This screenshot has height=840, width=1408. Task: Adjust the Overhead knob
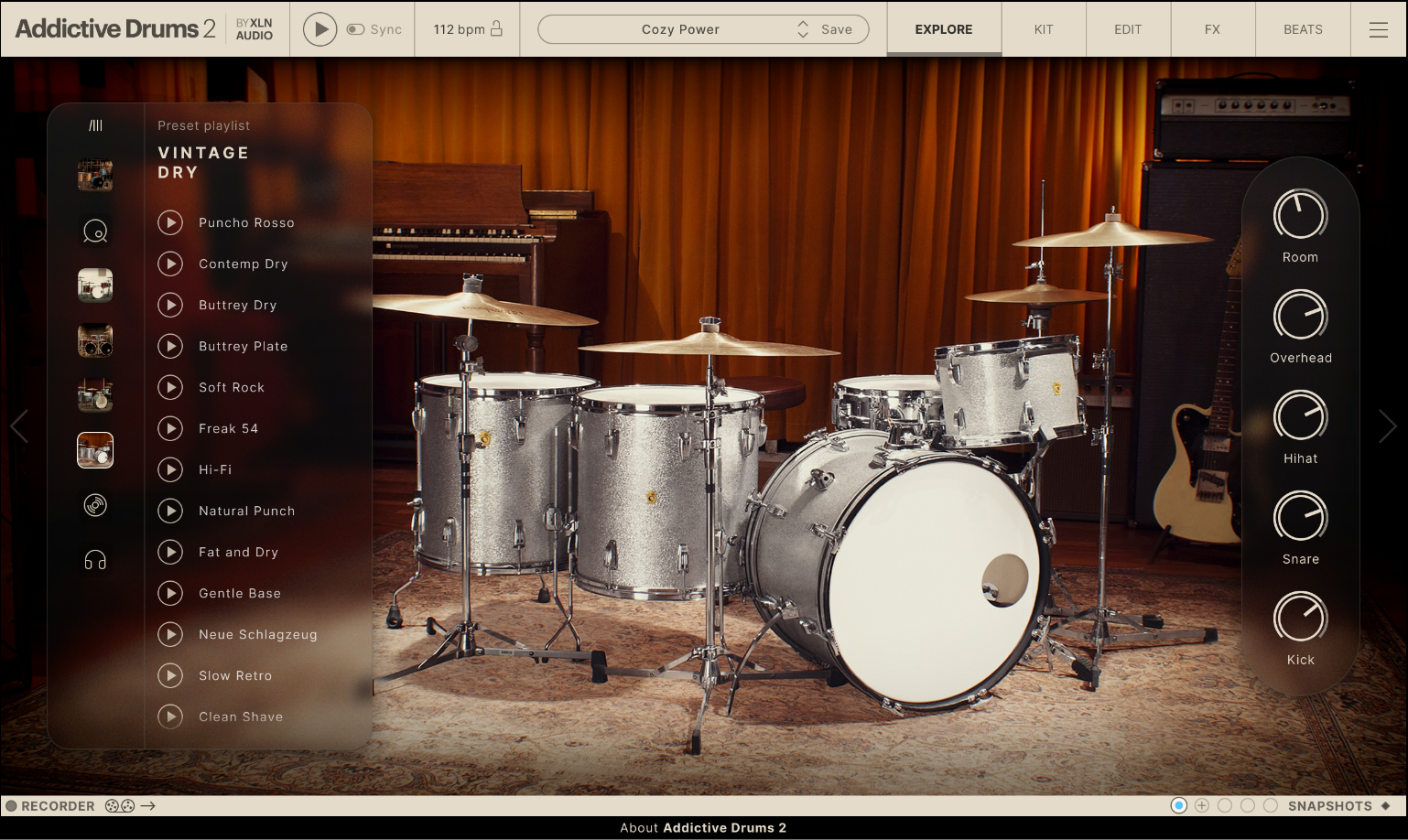coord(1300,317)
